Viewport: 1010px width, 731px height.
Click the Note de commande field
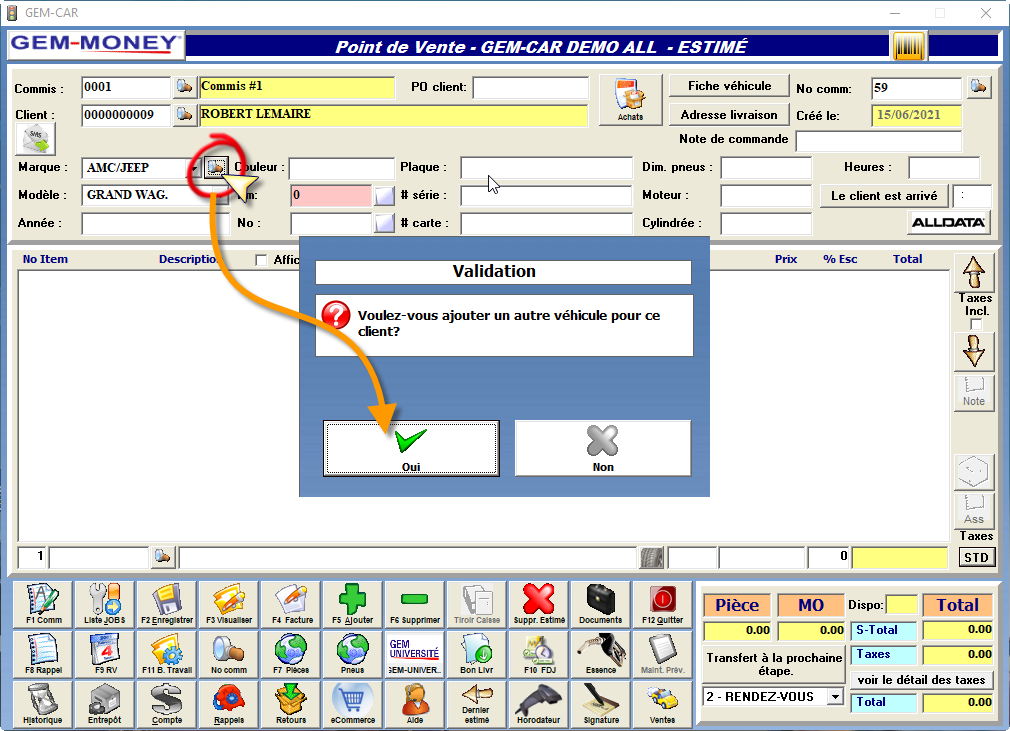pyautogui.click(x=879, y=140)
